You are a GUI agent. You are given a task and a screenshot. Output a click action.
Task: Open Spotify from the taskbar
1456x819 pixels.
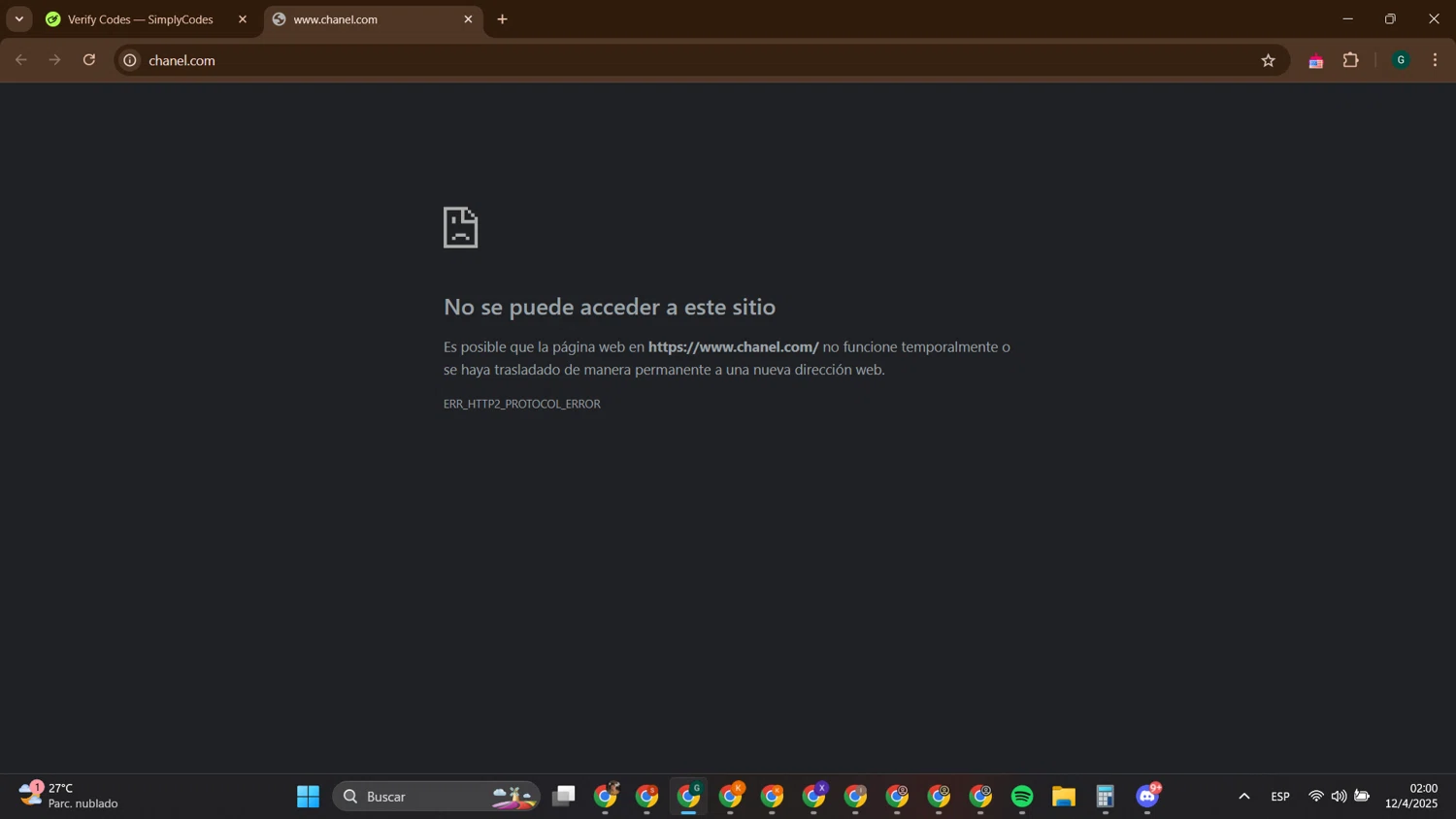point(1022,797)
